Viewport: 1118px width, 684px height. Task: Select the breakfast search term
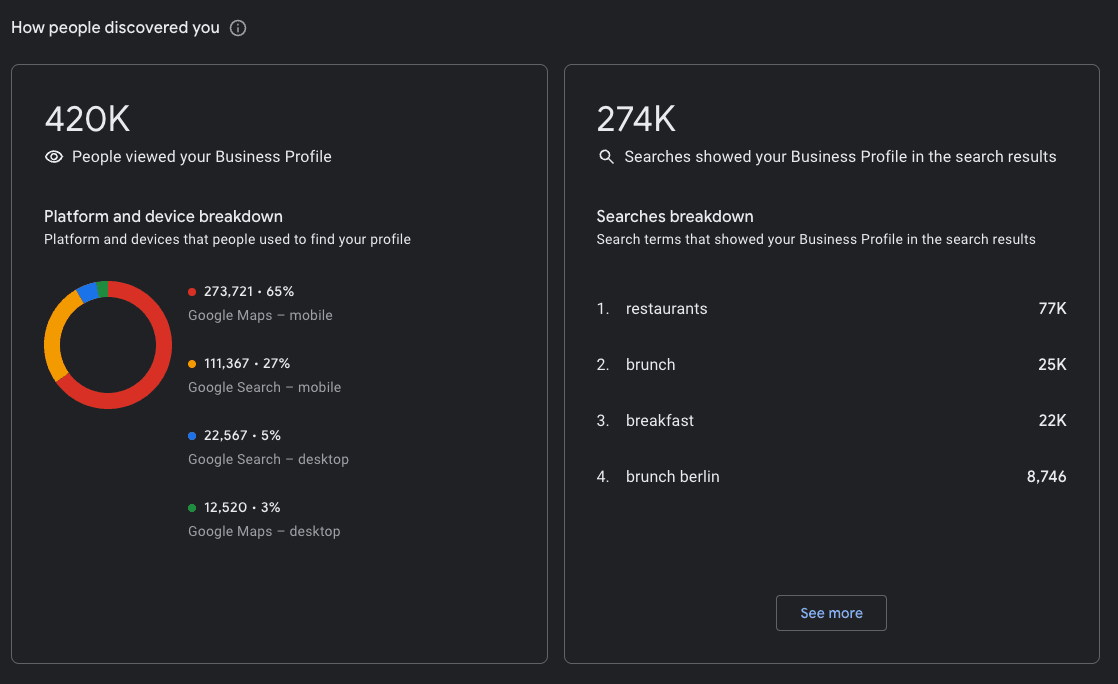(659, 421)
